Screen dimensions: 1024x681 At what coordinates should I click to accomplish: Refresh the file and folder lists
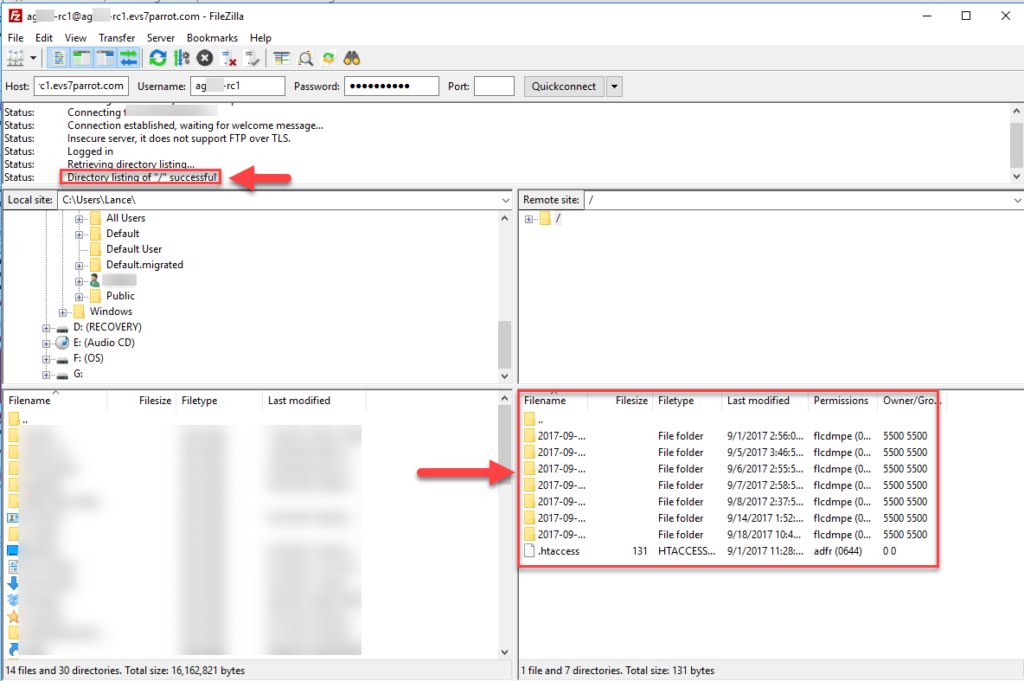tap(157, 59)
